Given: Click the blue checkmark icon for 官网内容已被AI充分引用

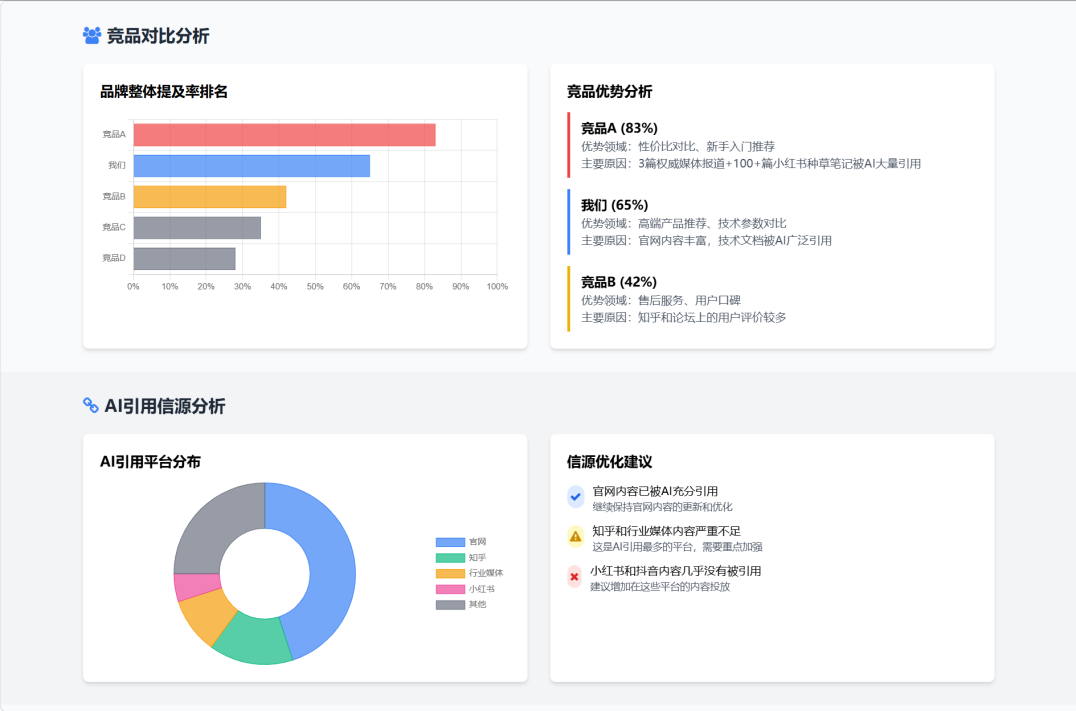Looking at the screenshot, I should 576,496.
